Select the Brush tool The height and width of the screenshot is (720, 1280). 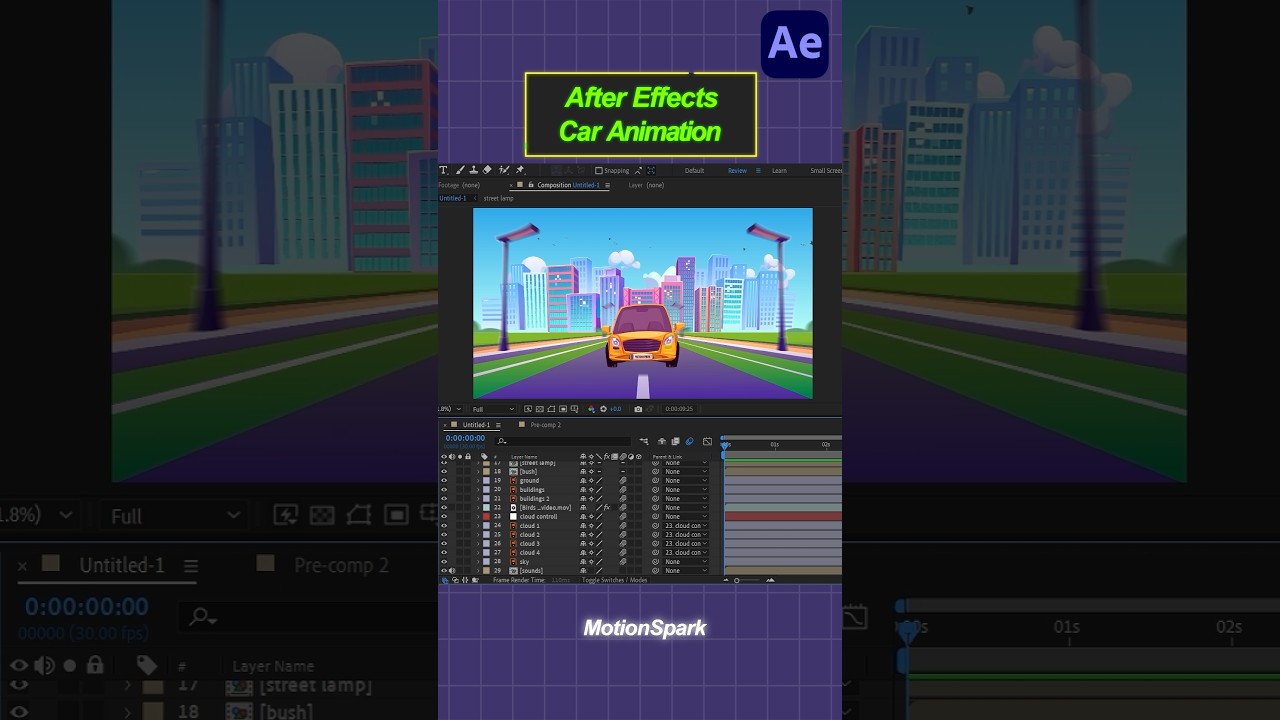459,170
